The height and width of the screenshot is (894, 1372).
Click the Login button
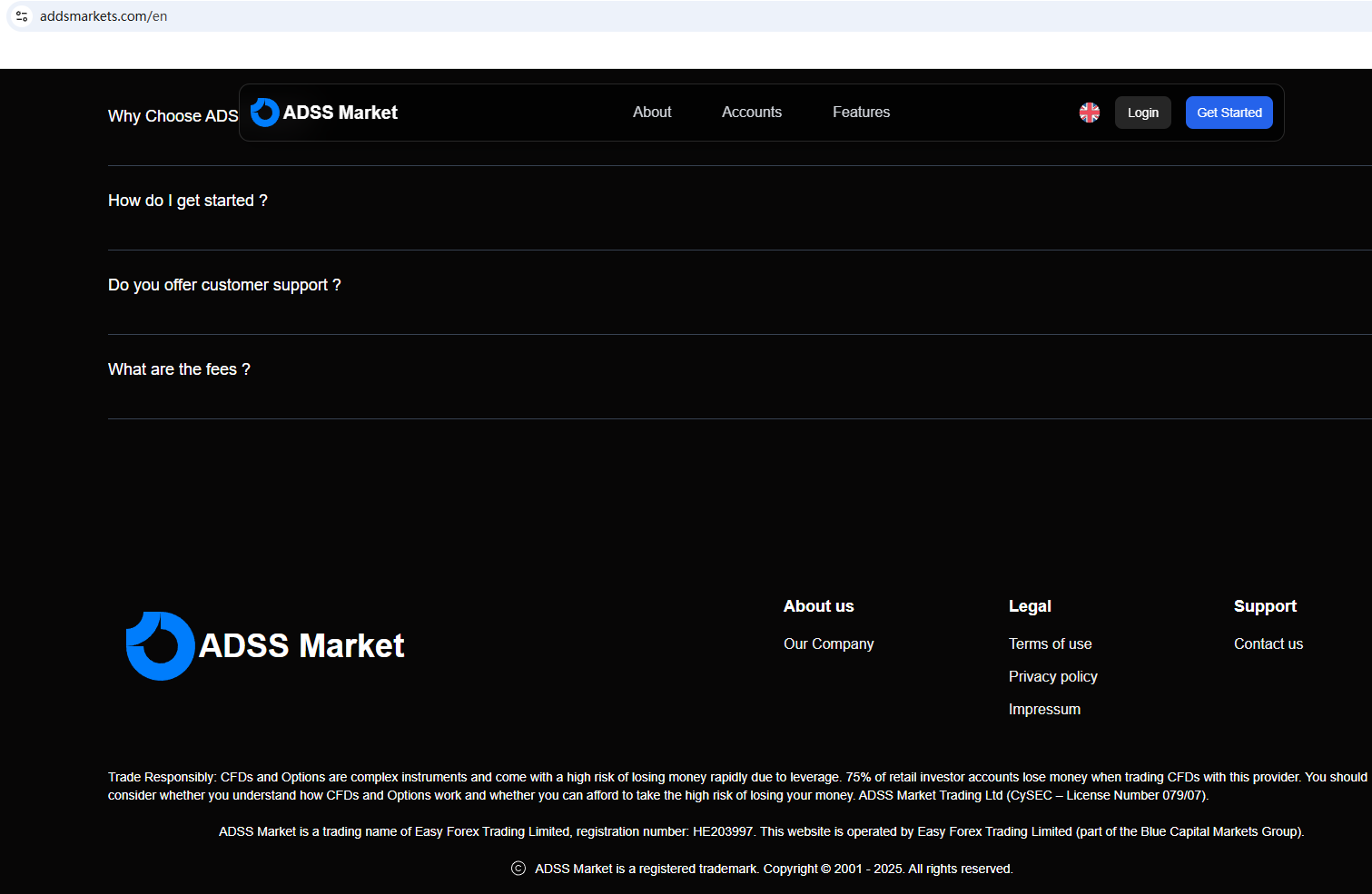coord(1143,113)
